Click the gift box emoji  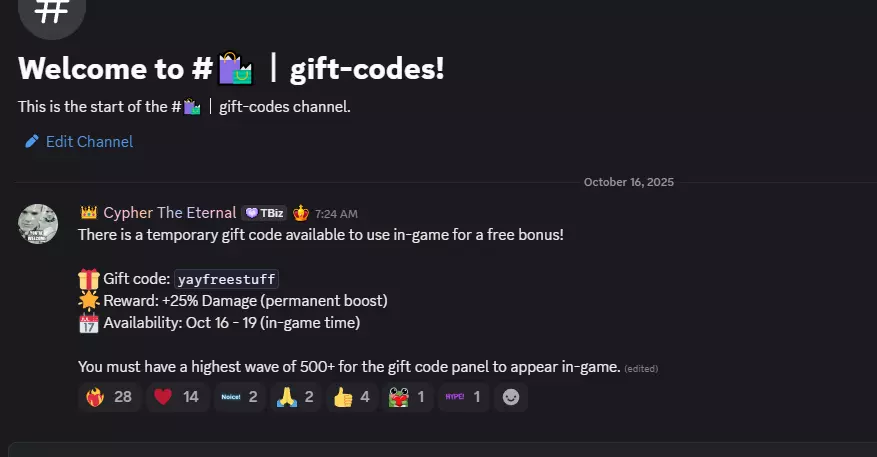(x=88, y=279)
